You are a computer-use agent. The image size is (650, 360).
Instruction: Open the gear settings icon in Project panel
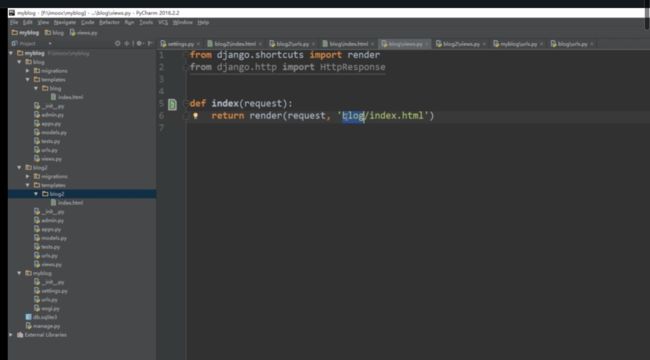click(x=139, y=44)
